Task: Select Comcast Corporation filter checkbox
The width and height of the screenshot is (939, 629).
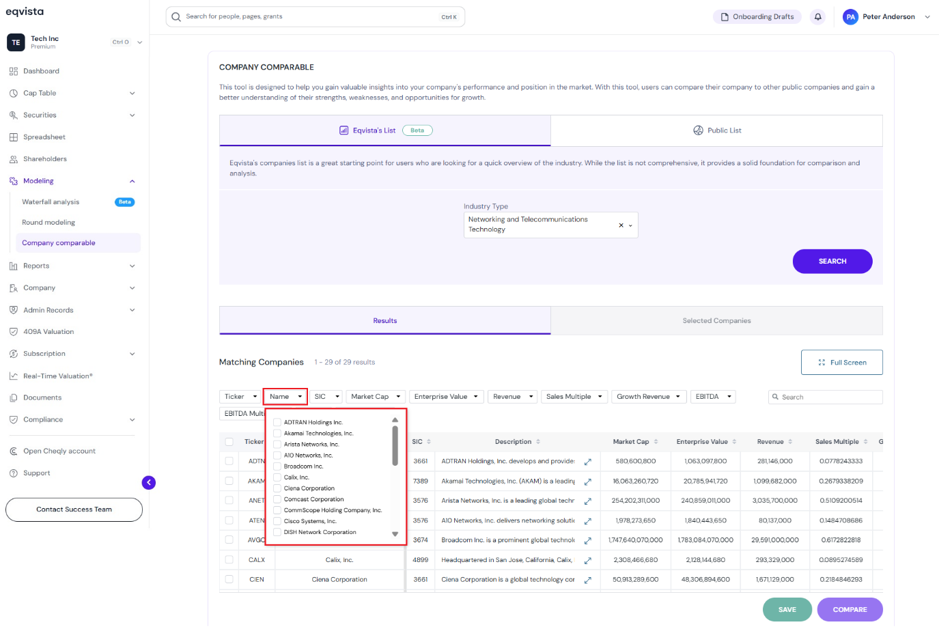Action: coord(277,499)
